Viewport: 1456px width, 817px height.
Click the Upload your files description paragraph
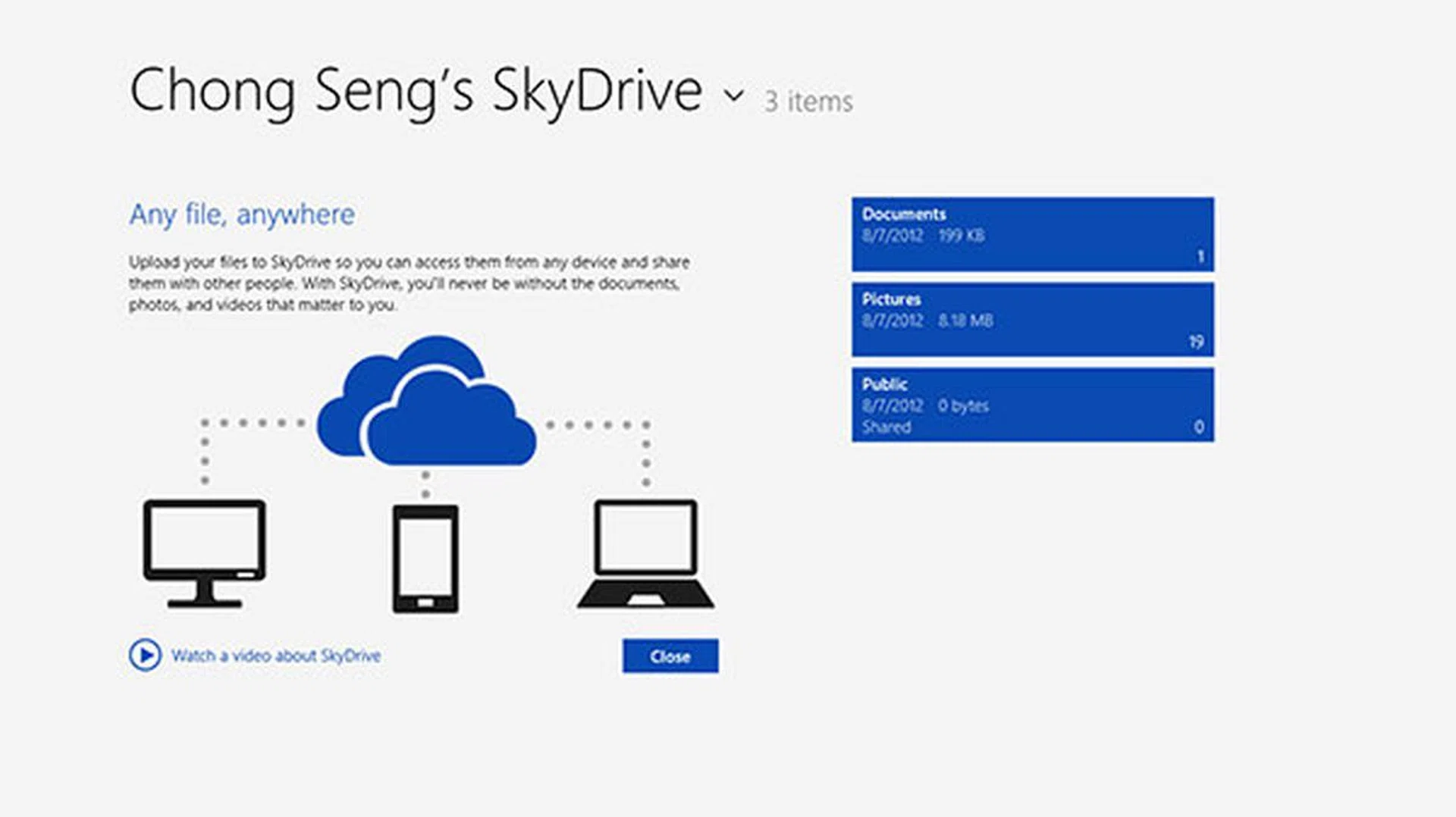409,283
